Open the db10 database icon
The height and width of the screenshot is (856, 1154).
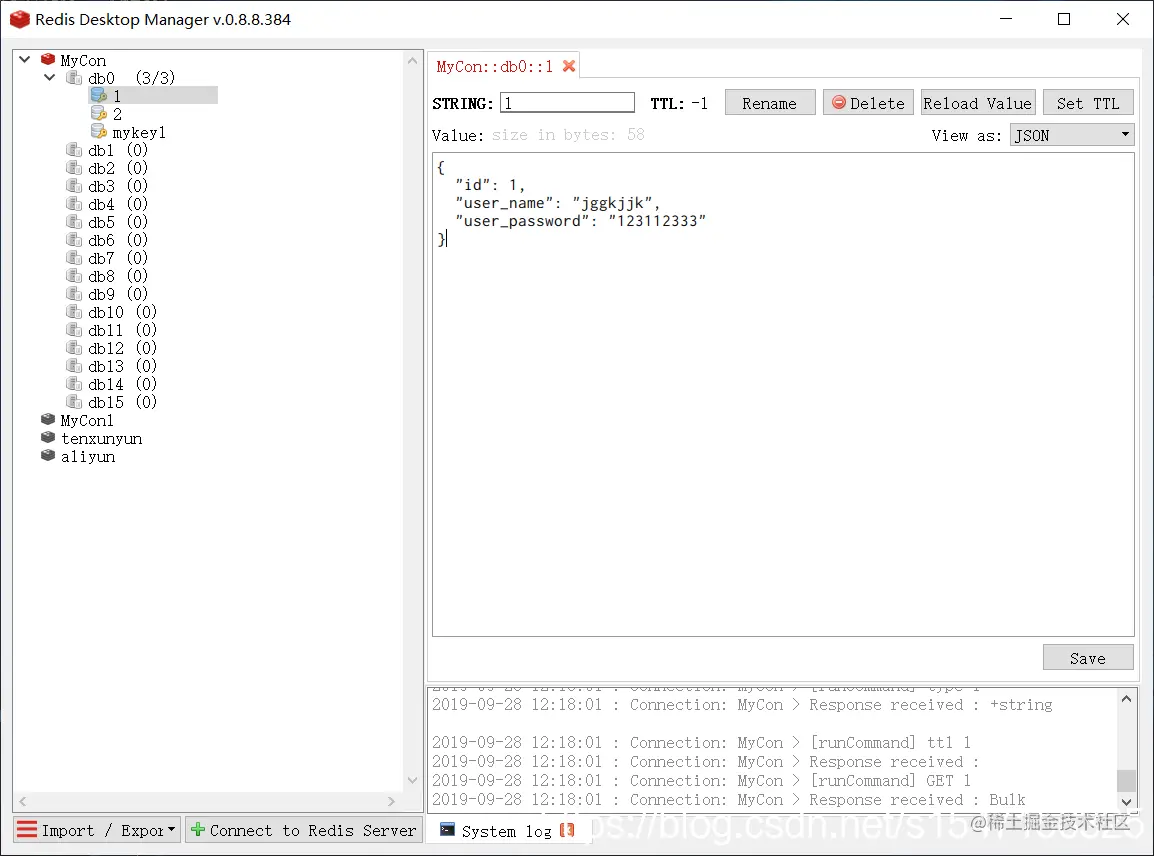(74, 312)
